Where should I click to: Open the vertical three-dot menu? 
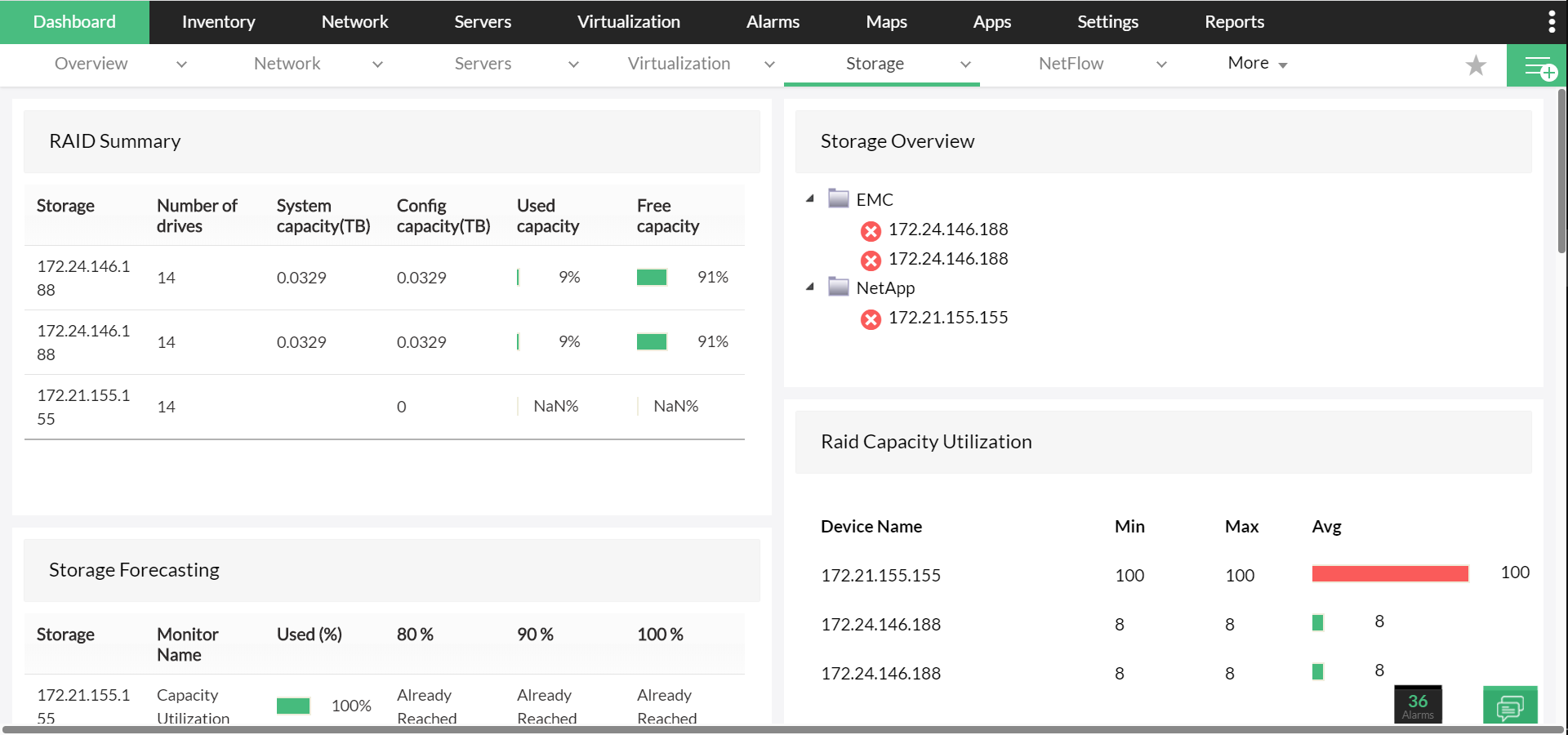[x=1552, y=22]
